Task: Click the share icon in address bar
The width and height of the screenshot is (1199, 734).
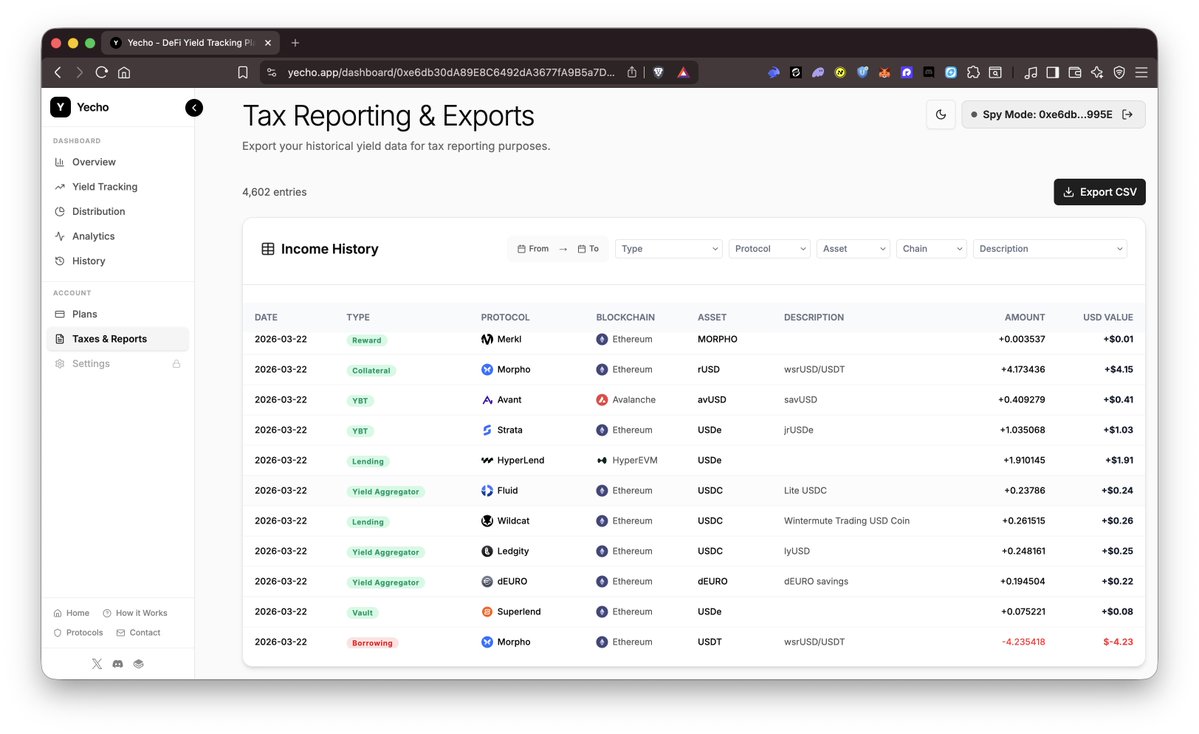Action: [x=632, y=73]
